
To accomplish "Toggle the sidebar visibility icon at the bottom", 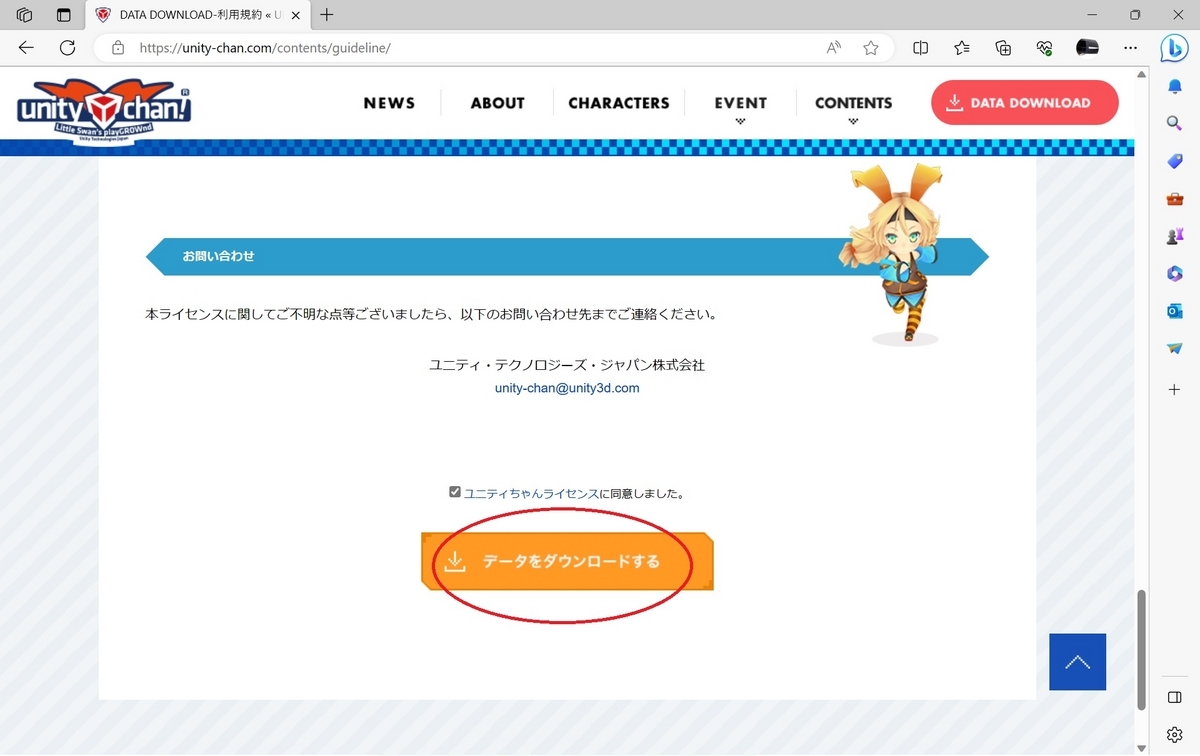I will pos(1175,697).
